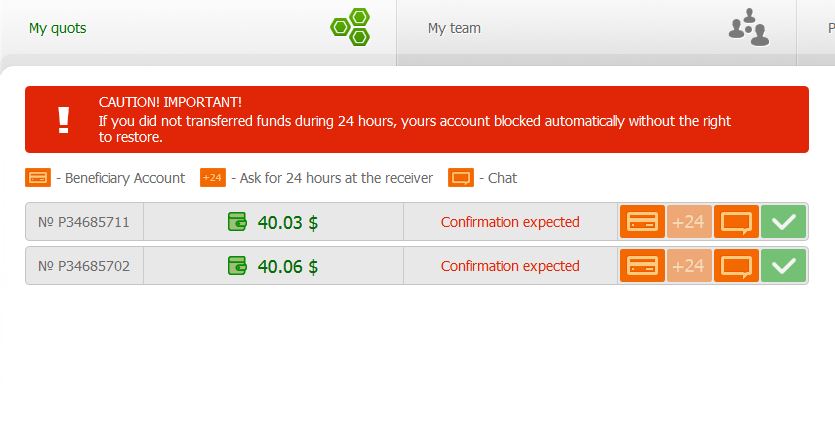The width and height of the screenshot is (835, 438).
Task: Click the 40.03 $ amount
Action: [x=288, y=223]
